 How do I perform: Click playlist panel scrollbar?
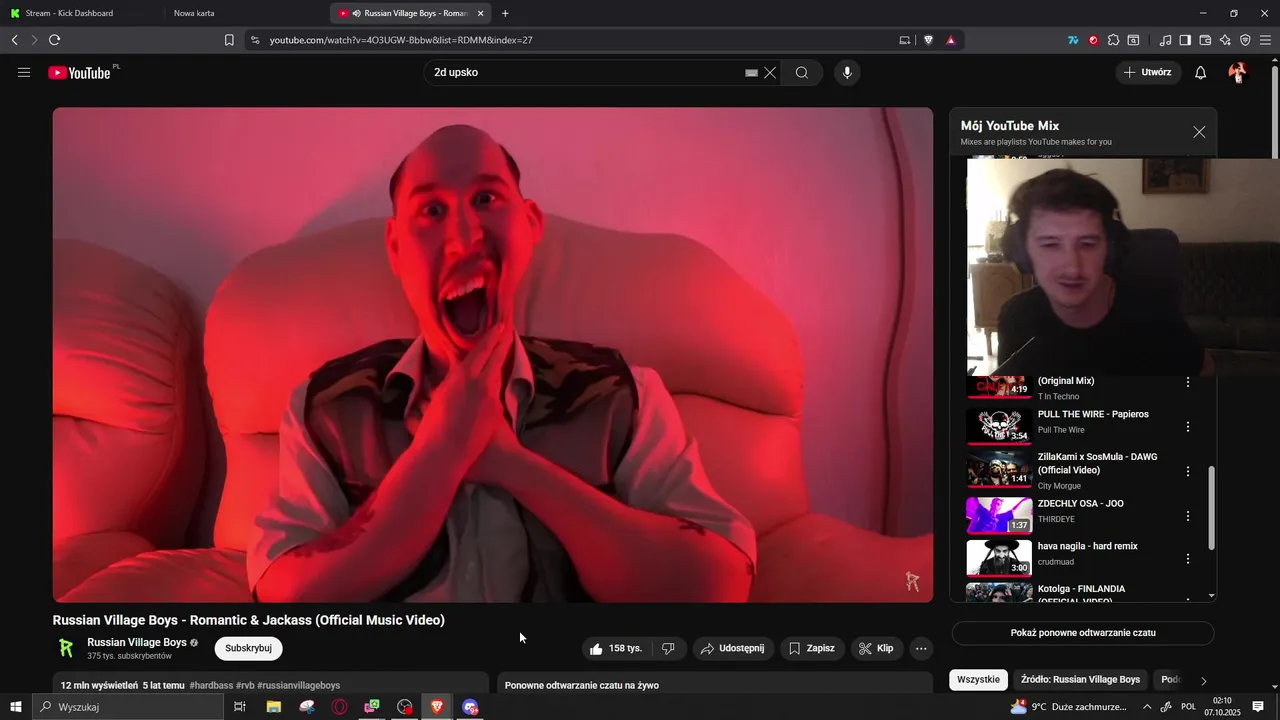[1212, 508]
